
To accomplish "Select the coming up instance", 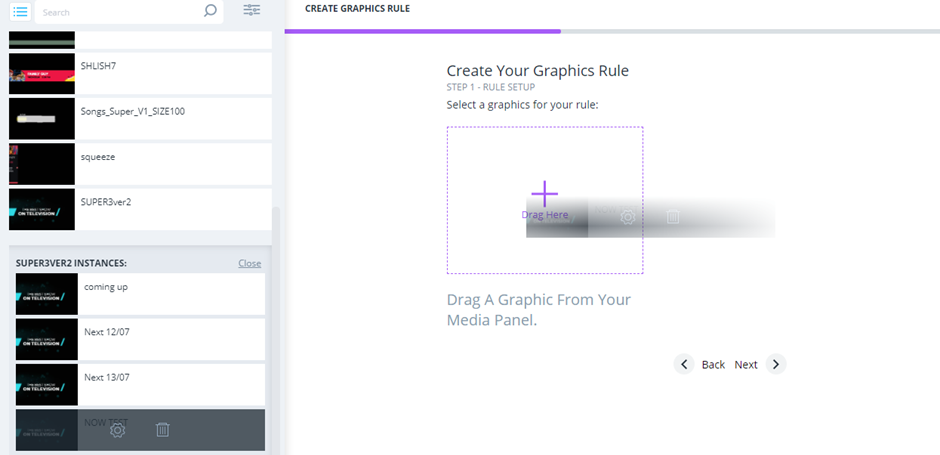I will click(x=140, y=294).
